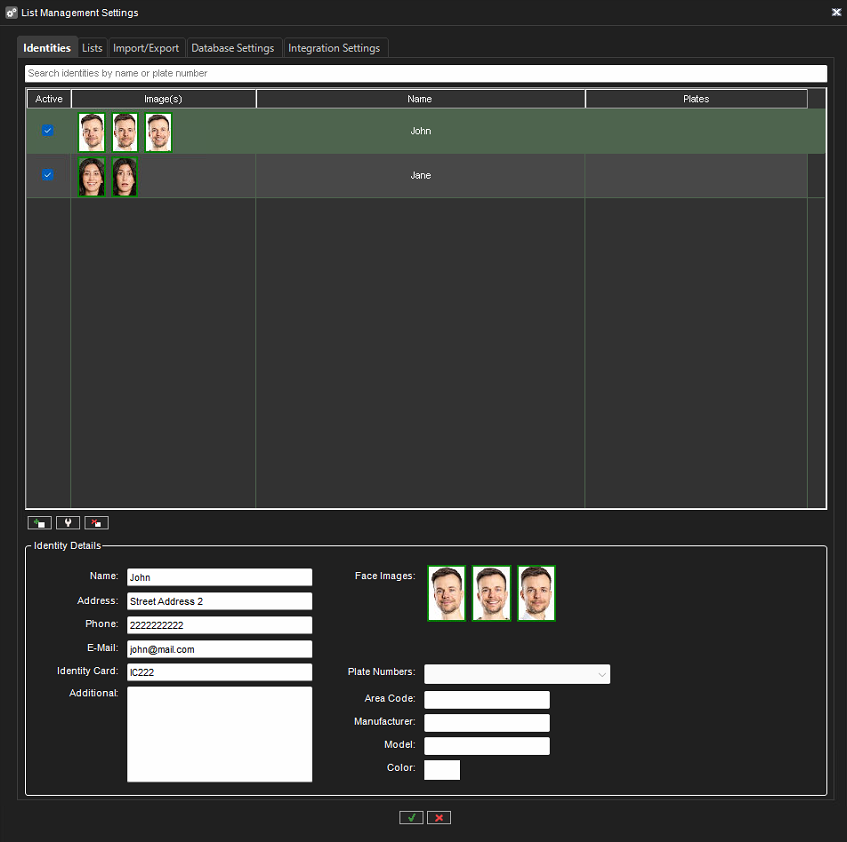
Task: Open the Lists tab
Action: [92, 48]
